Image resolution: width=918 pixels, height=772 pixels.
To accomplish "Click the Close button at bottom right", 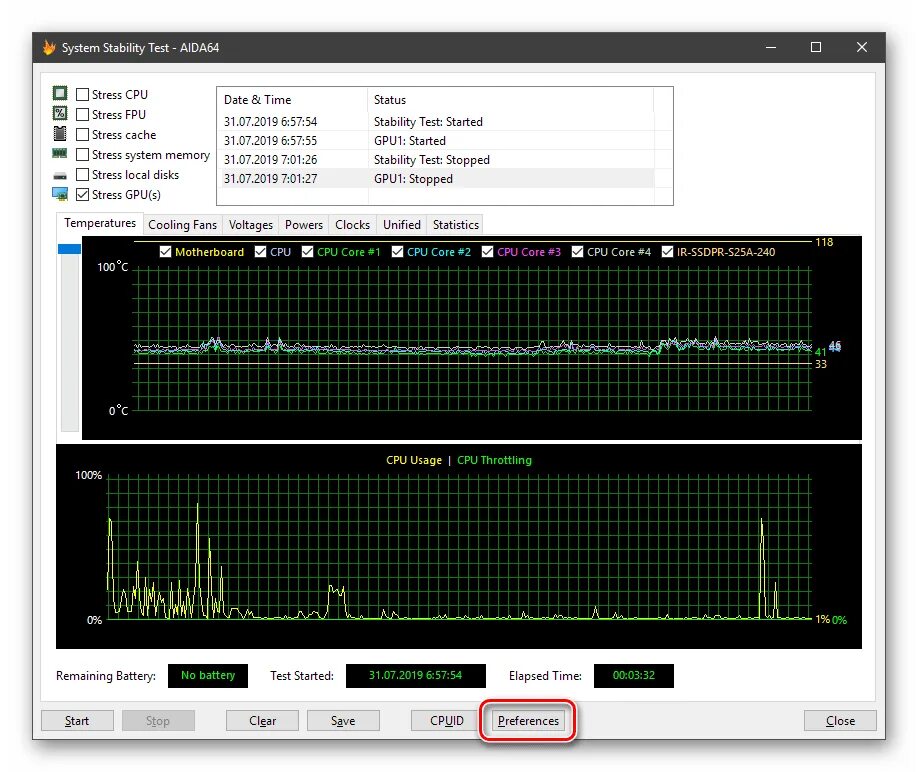I will point(840,720).
